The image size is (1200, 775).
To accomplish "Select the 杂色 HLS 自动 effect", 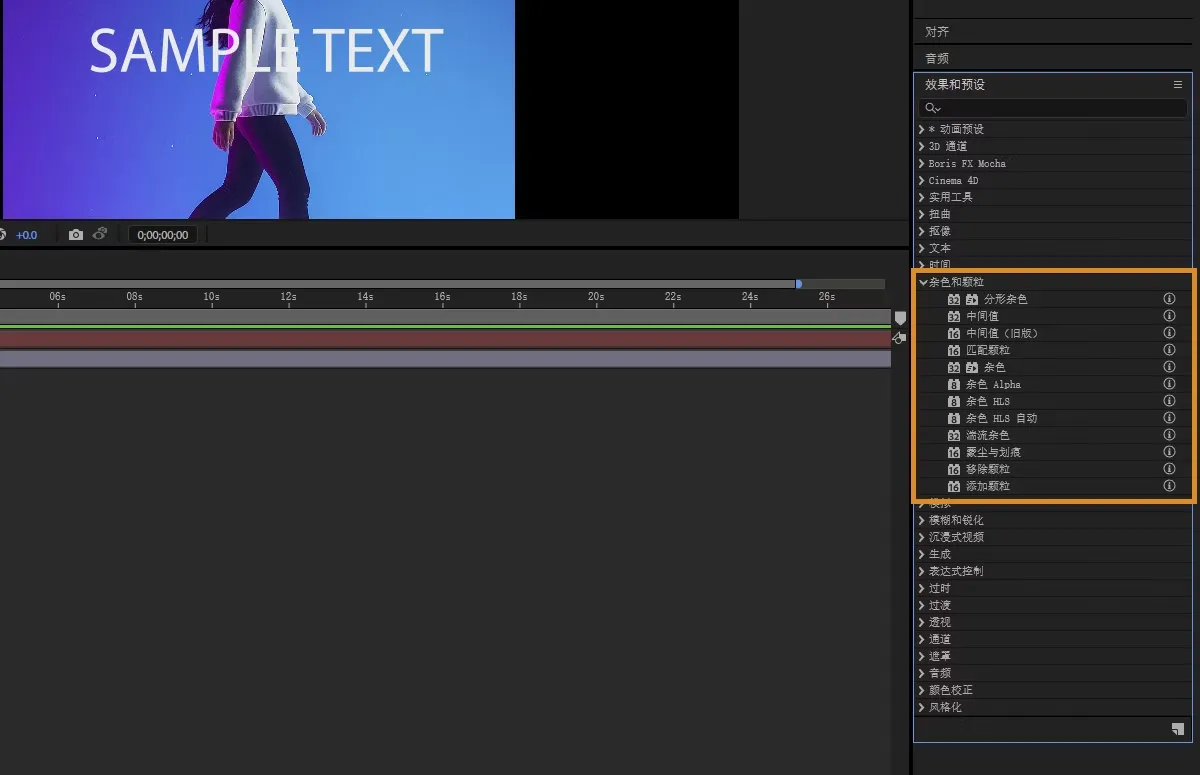I will (x=1001, y=418).
